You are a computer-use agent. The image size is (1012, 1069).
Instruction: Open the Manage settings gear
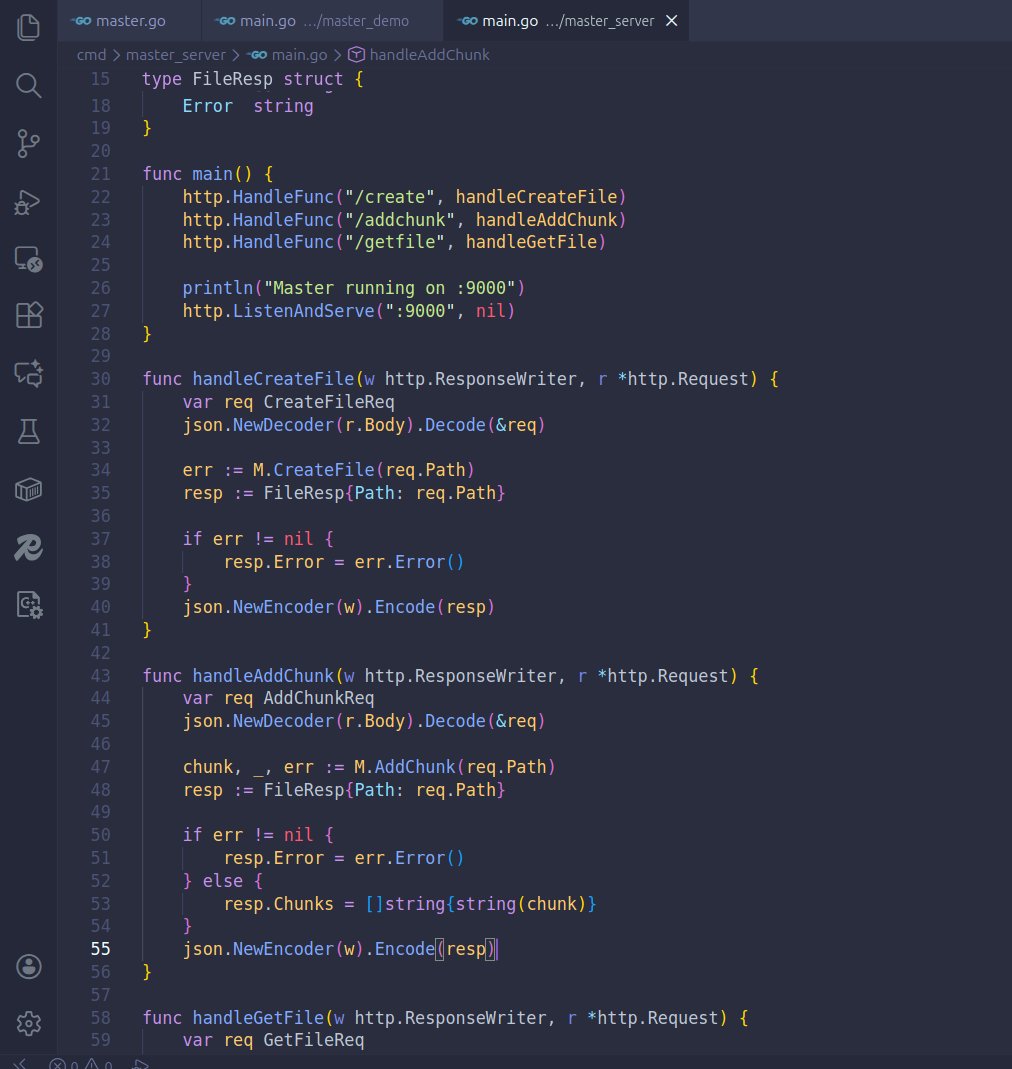point(28,1023)
